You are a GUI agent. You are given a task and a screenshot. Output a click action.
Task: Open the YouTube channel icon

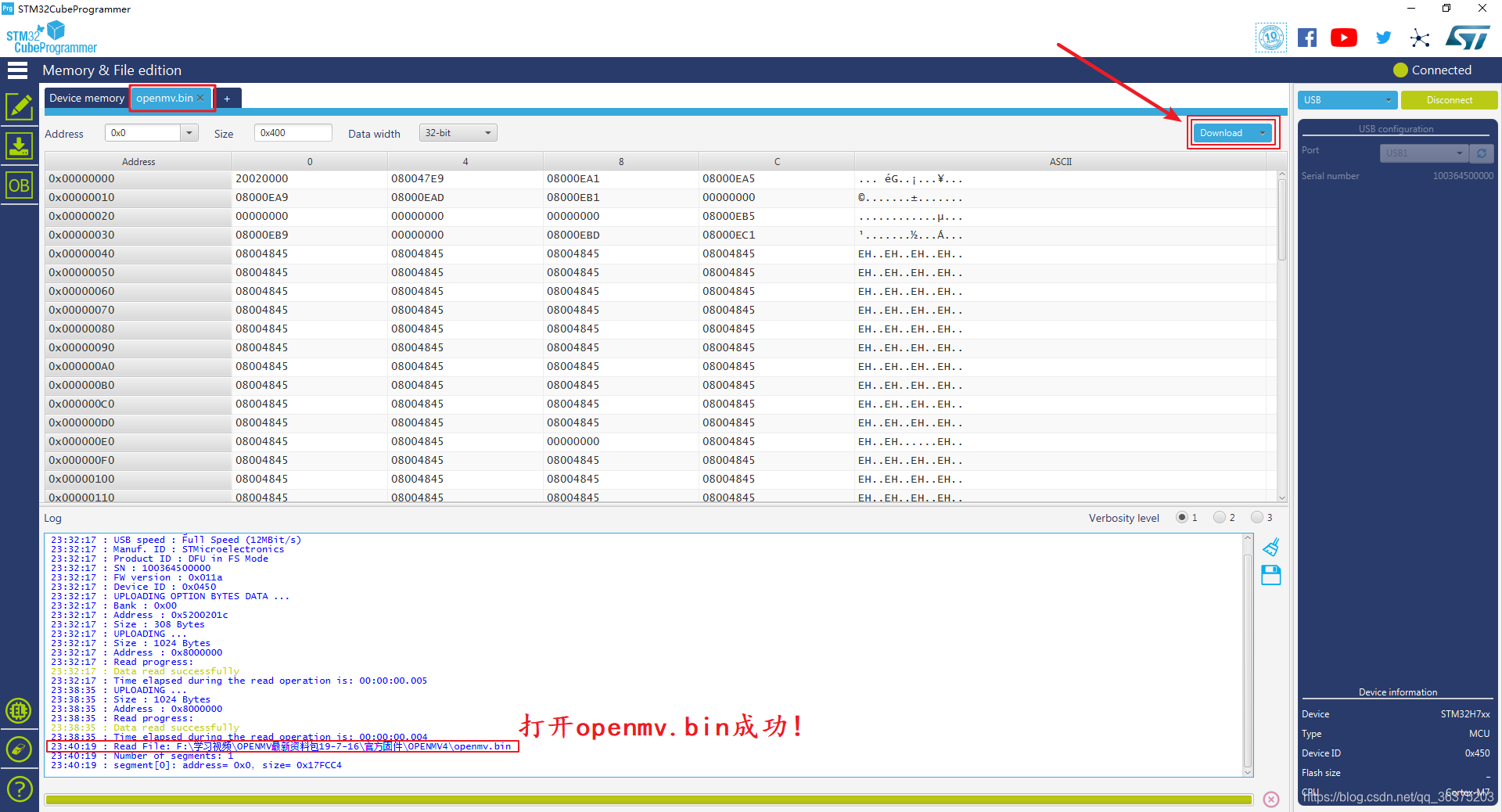(x=1344, y=37)
